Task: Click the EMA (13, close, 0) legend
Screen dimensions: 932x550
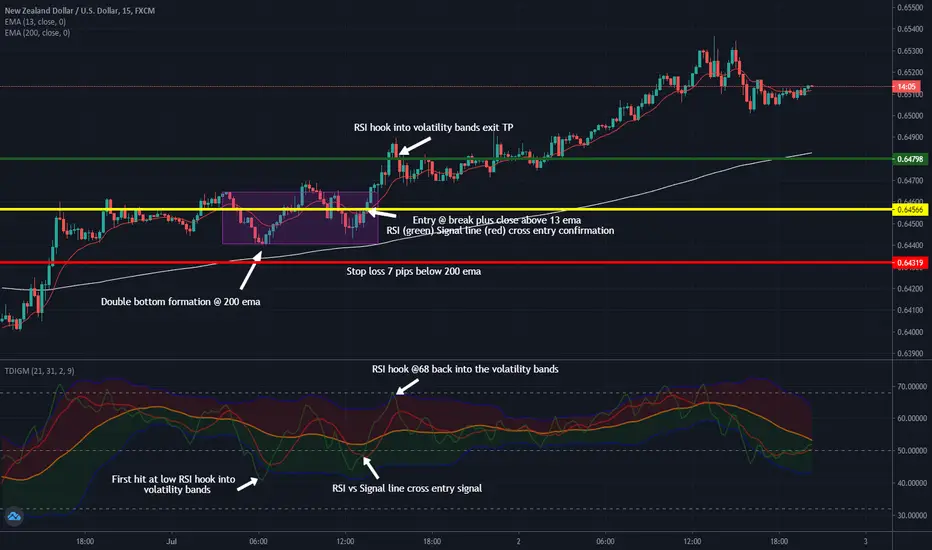Action: (x=35, y=21)
